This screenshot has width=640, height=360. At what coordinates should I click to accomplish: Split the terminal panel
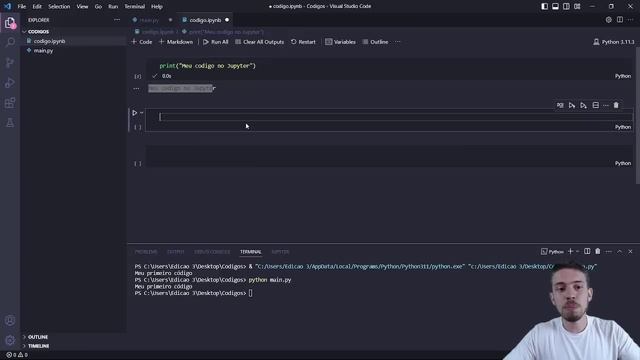(587, 251)
